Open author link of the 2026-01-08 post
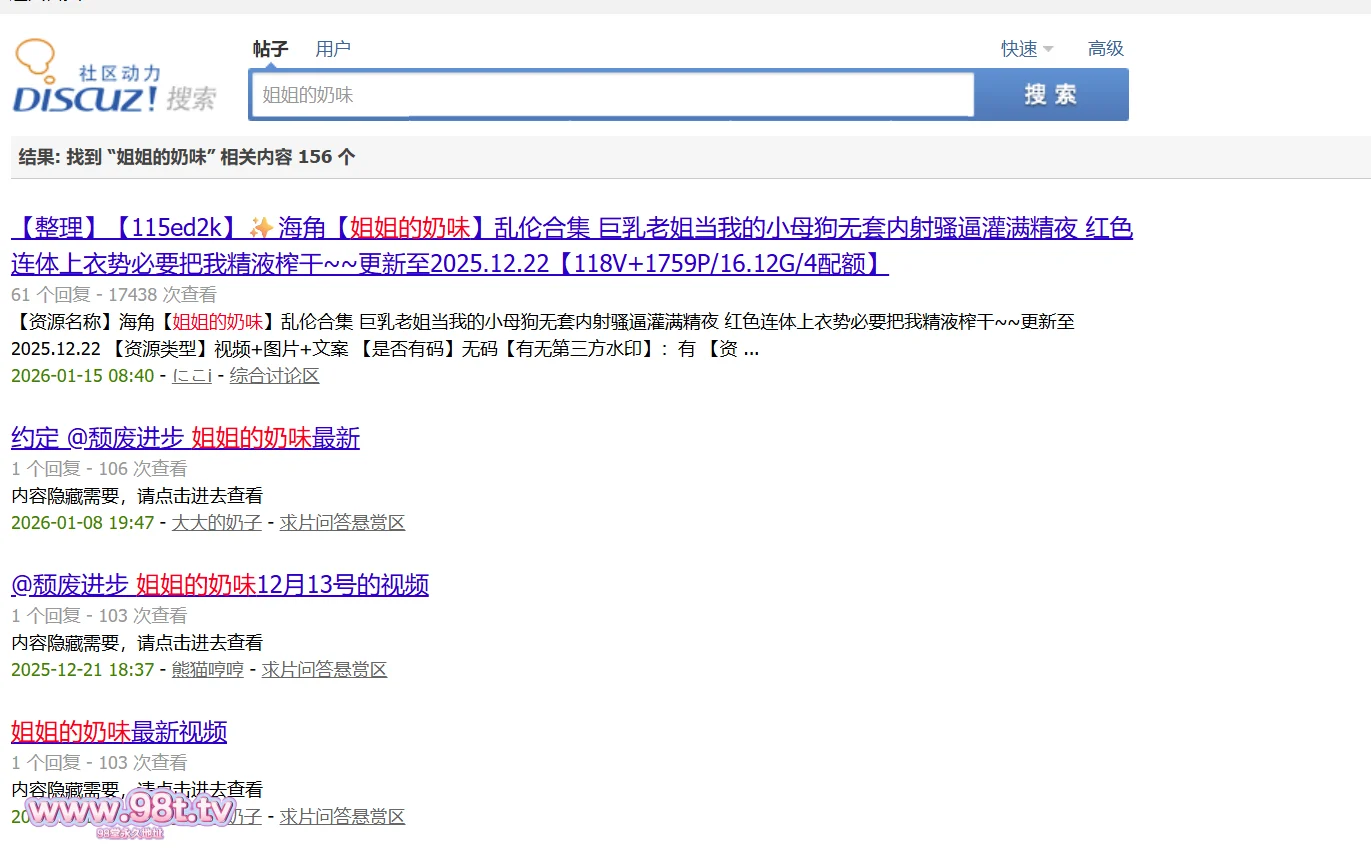Image resolution: width=1371 pixels, height=848 pixels. coord(217,523)
